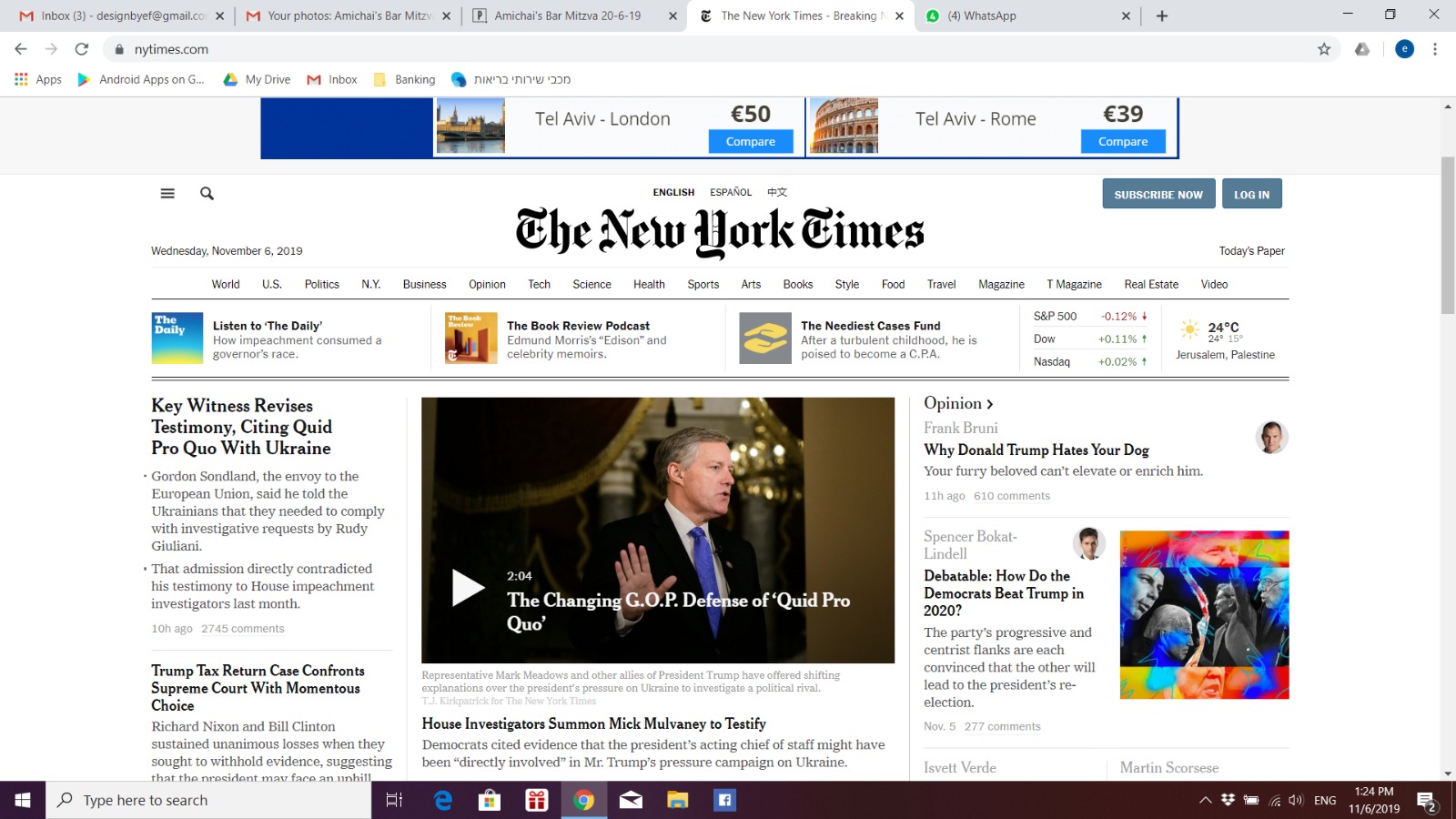Compare Tel Aviv - Rome flights

click(x=1123, y=141)
